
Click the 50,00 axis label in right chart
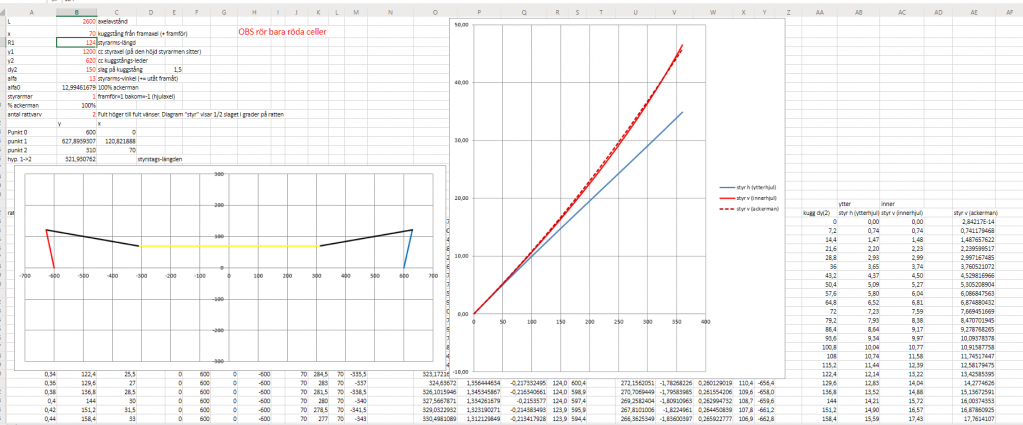pyautogui.click(x=461, y=24)
